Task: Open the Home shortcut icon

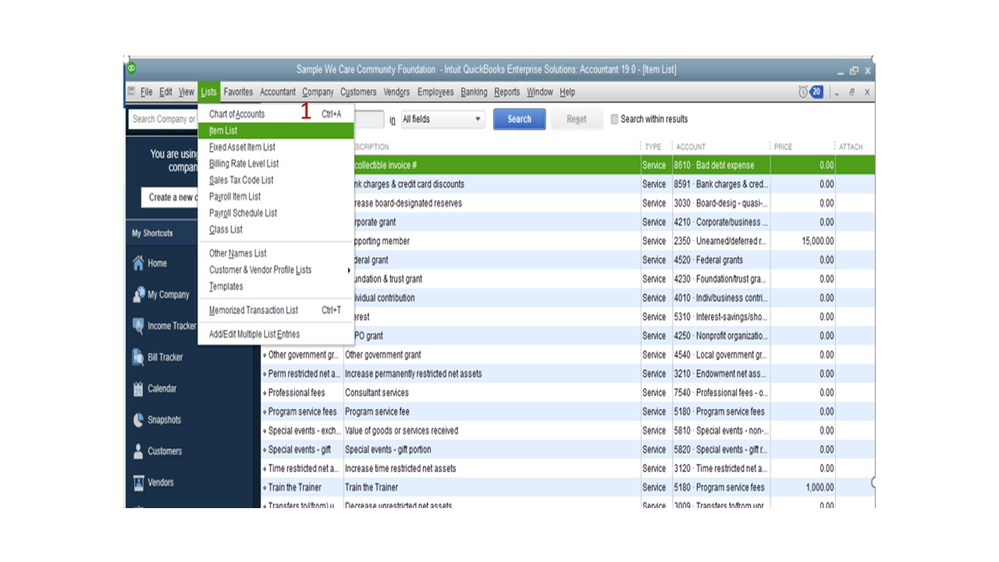Action: (138, 263)
